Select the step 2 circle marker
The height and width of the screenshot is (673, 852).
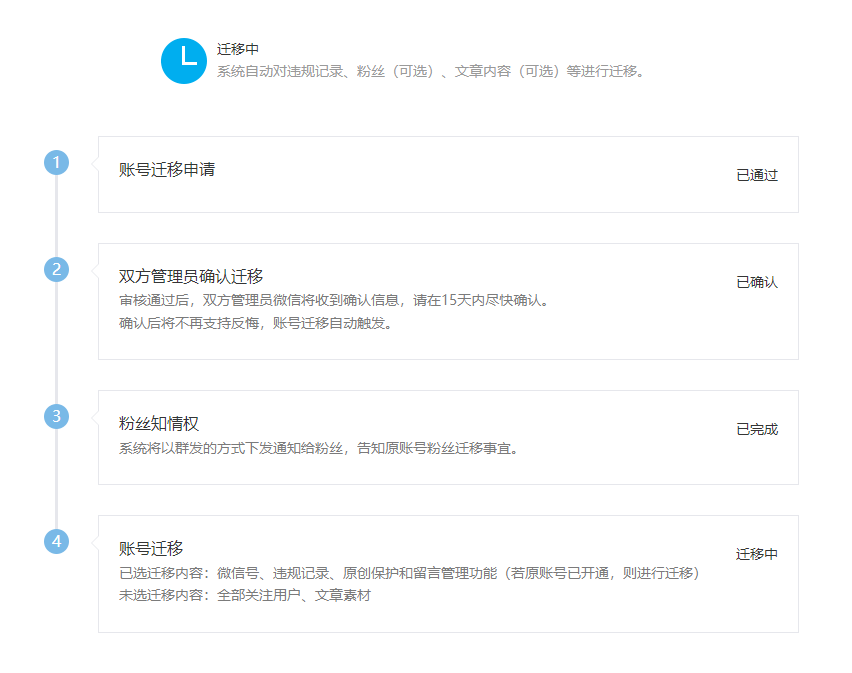[x=57, y=269]
